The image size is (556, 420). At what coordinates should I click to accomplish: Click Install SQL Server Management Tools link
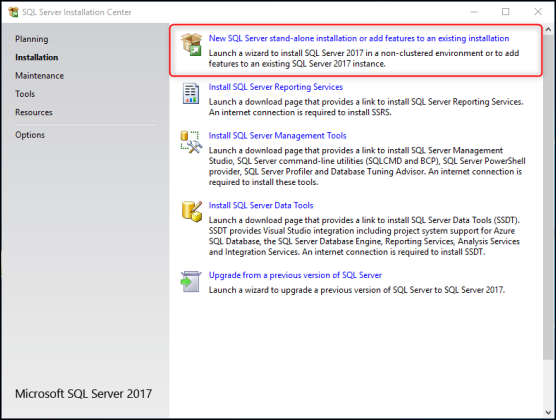point(277,136)
